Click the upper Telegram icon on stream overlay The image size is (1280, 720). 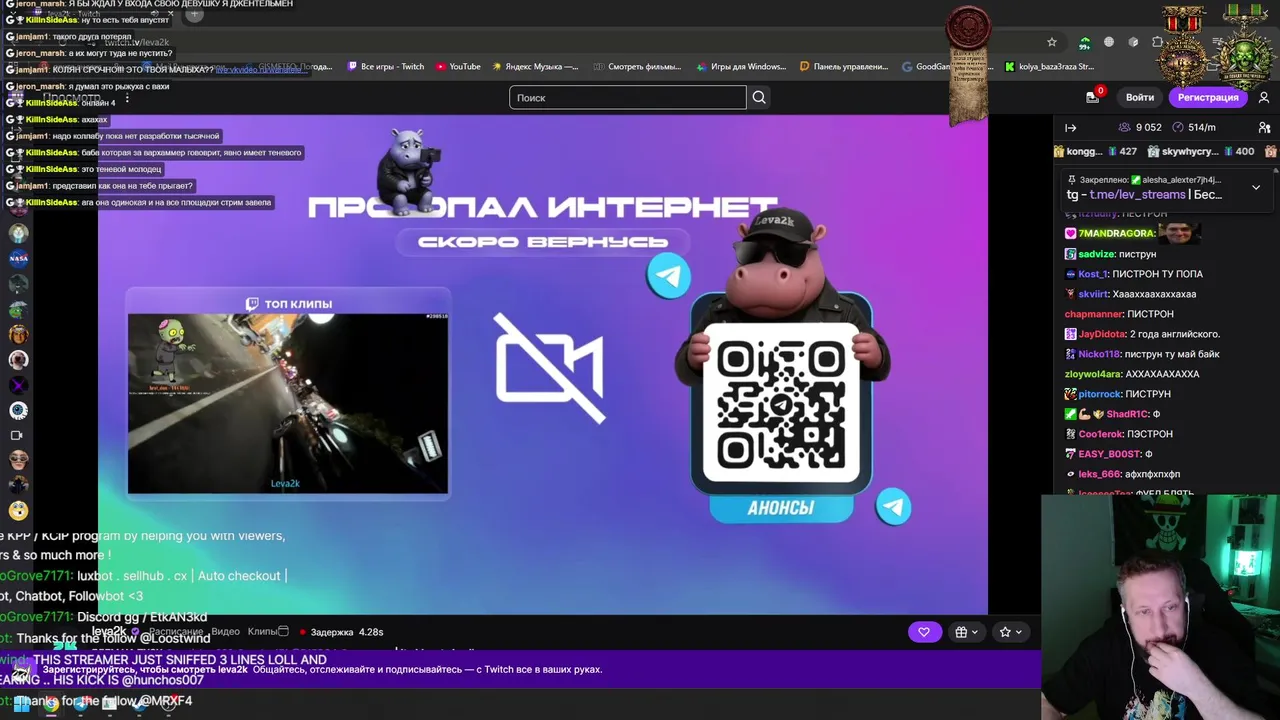click(x=668, y=276)
